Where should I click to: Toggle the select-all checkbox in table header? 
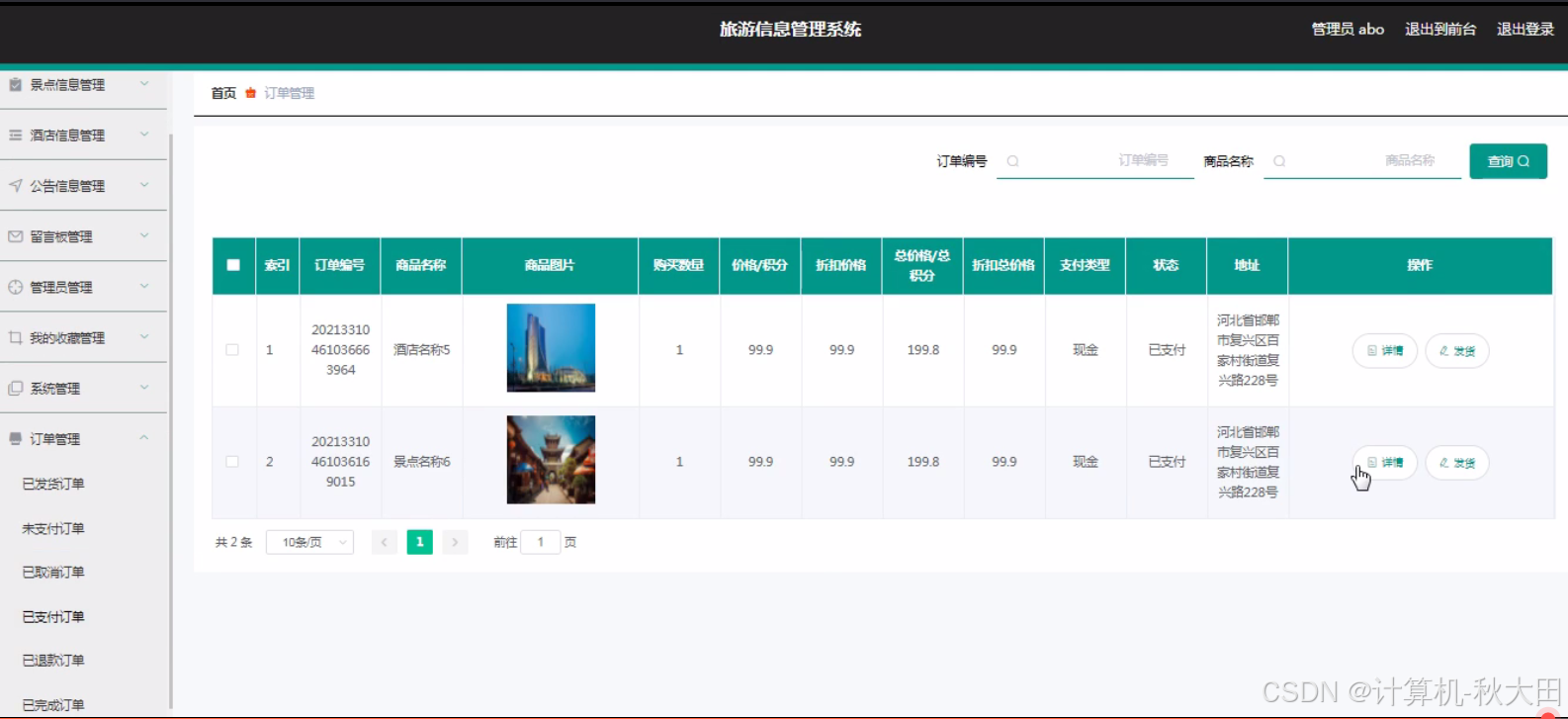point(233,265)
